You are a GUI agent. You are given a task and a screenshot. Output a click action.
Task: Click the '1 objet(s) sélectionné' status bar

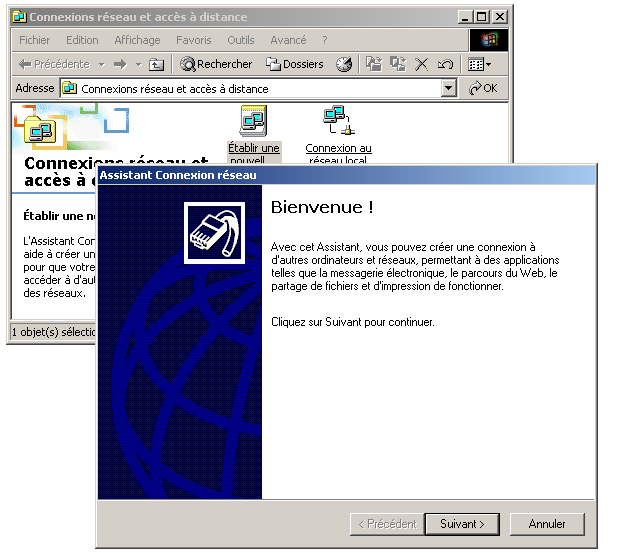[x=53, y=332]
